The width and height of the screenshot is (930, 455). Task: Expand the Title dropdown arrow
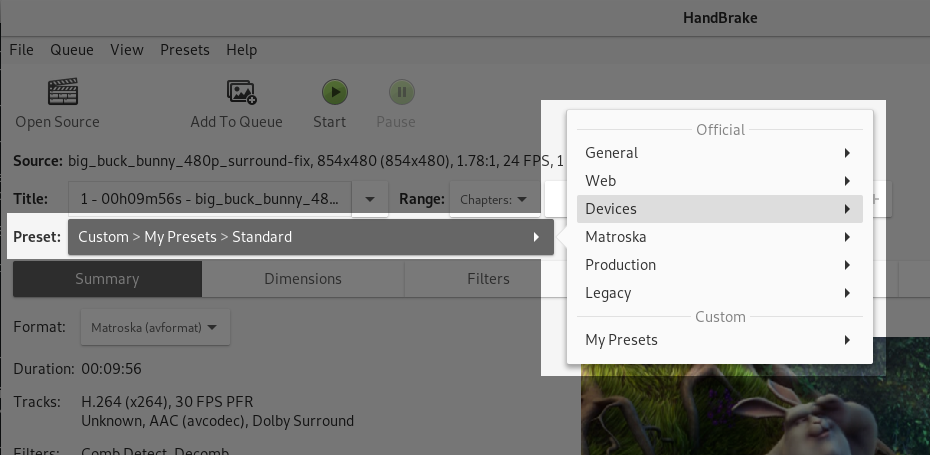[x=370, y=199]
